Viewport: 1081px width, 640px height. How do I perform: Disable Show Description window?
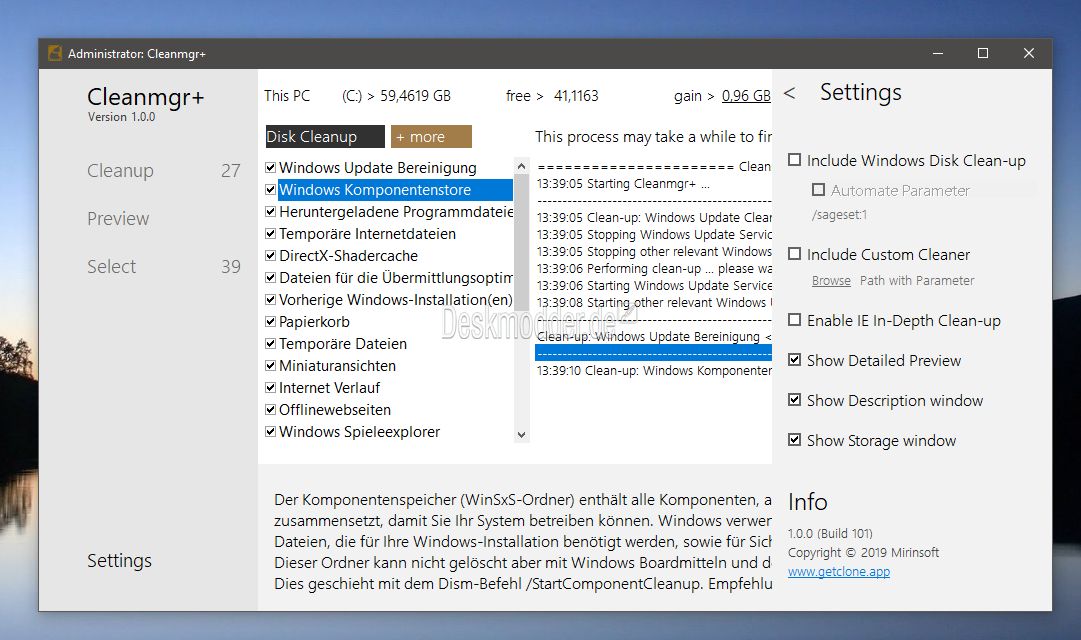tap(795, 400)
